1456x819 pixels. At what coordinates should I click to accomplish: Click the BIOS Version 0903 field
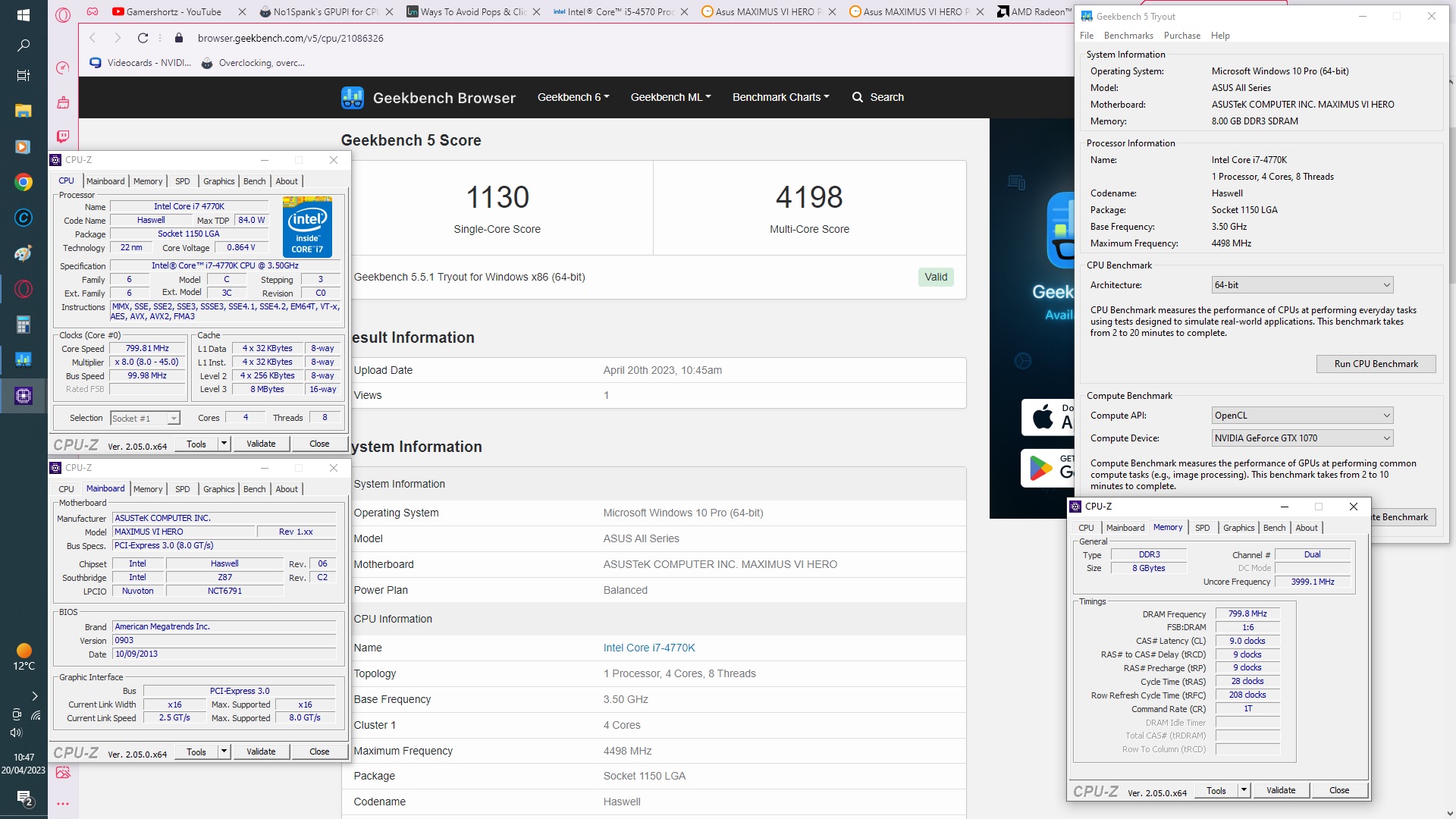coord(224,641)
